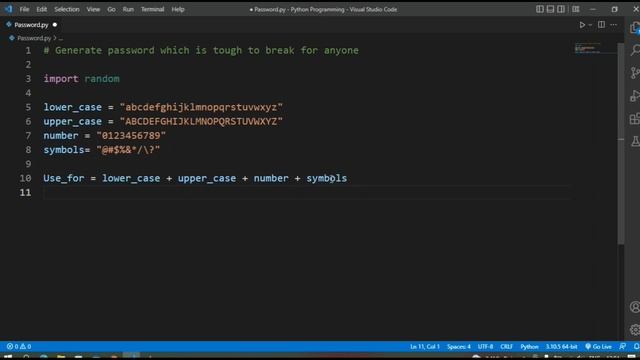Image resolution: width=640 pixels, height=360 pixels.
Task: Change line endings via CRLF
Action: click(506, 347)
